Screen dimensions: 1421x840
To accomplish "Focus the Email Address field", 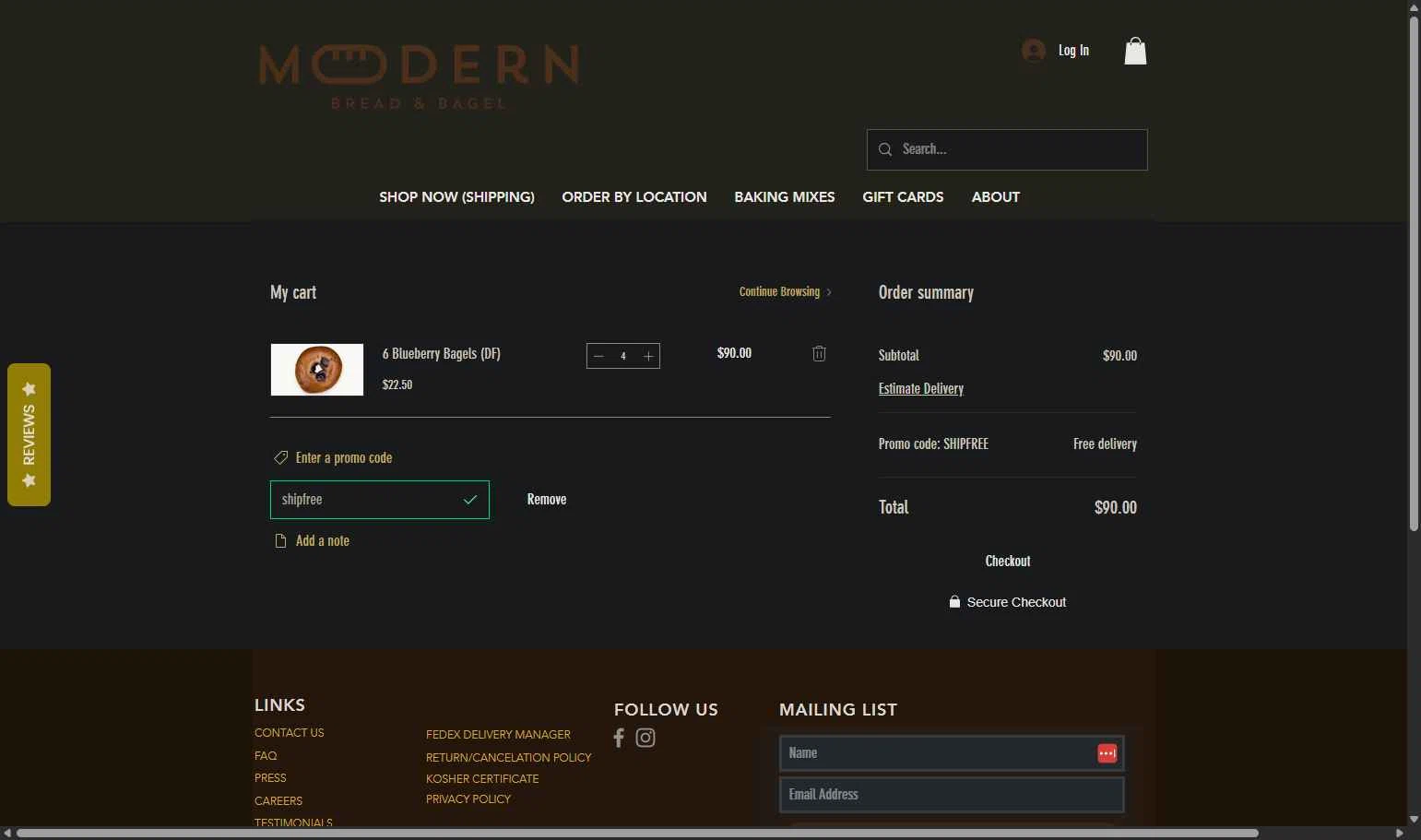I will [x=952, y=795].
